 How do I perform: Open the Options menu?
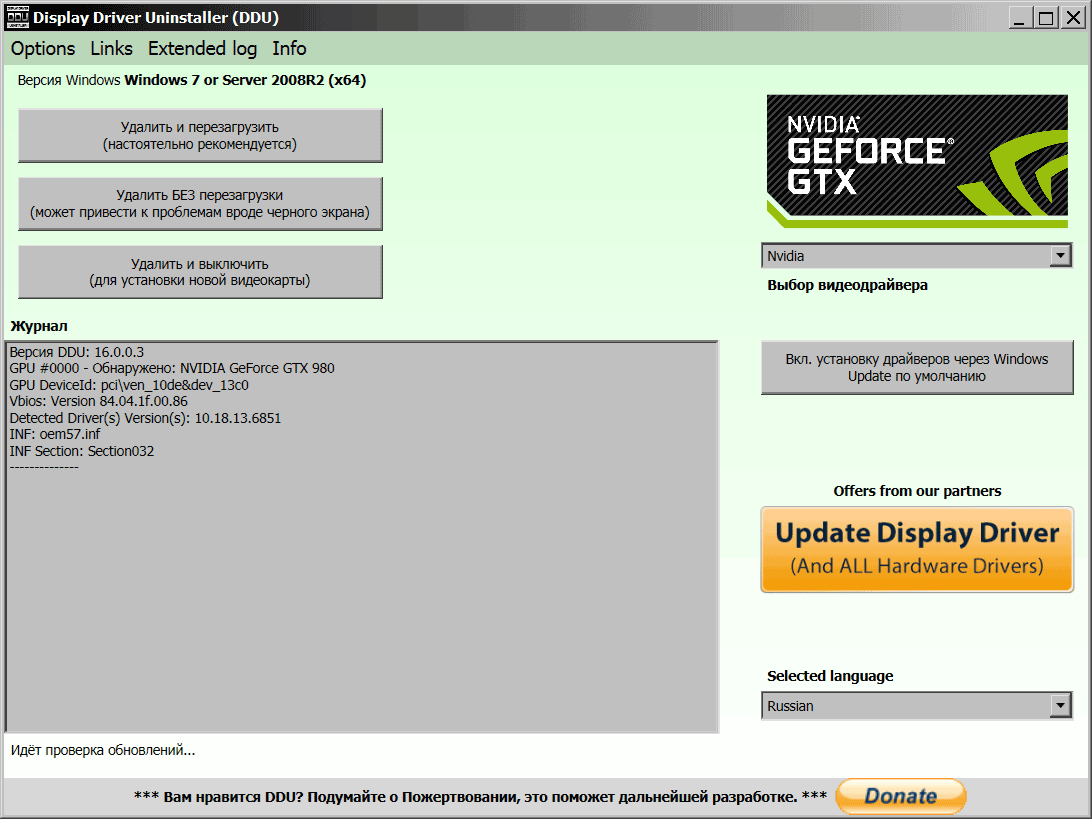43,48
